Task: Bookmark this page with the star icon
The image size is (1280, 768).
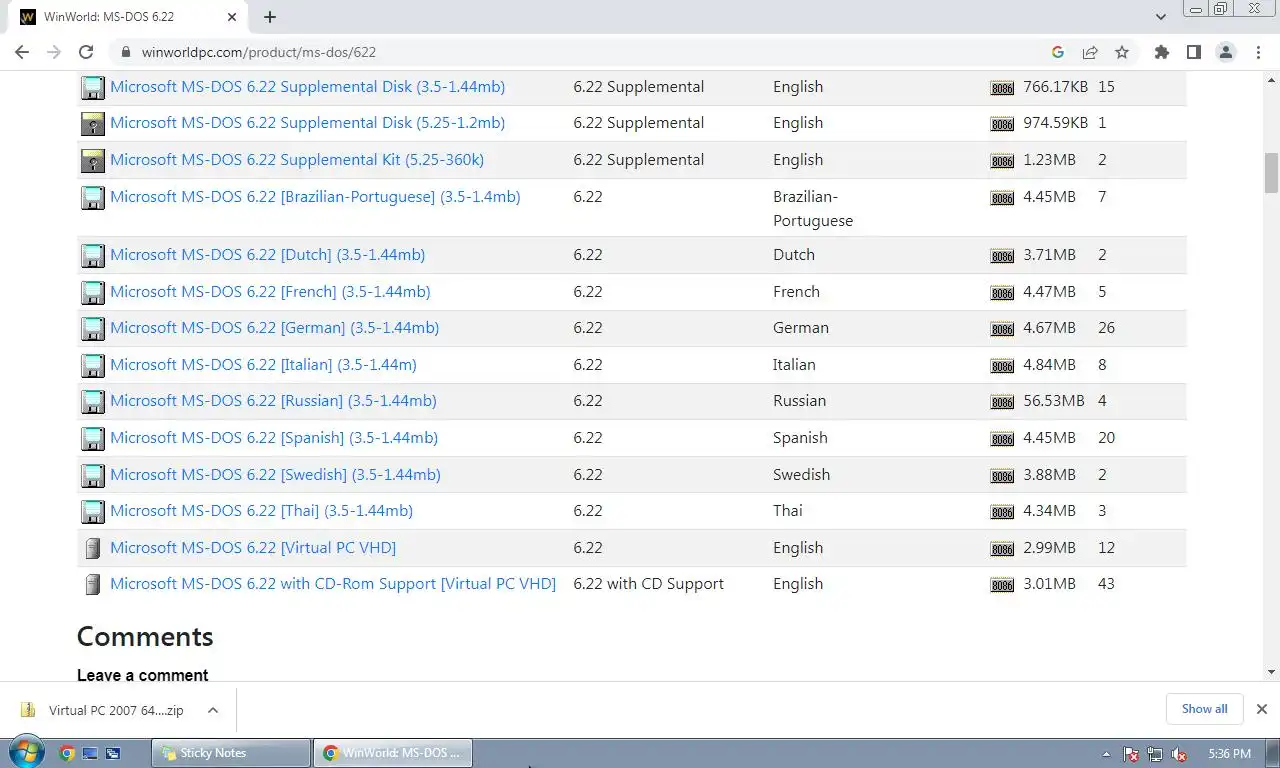Action: point(1122,52)
